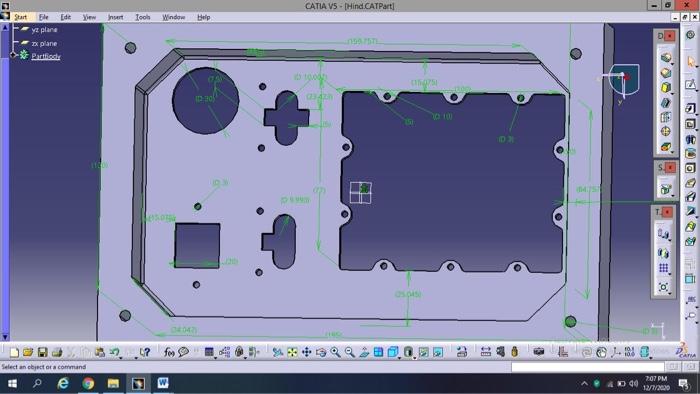Click the Fit All In icon
Image resolution: width=700 pixels, height=394 pixels.
click(x=292, y=353)
